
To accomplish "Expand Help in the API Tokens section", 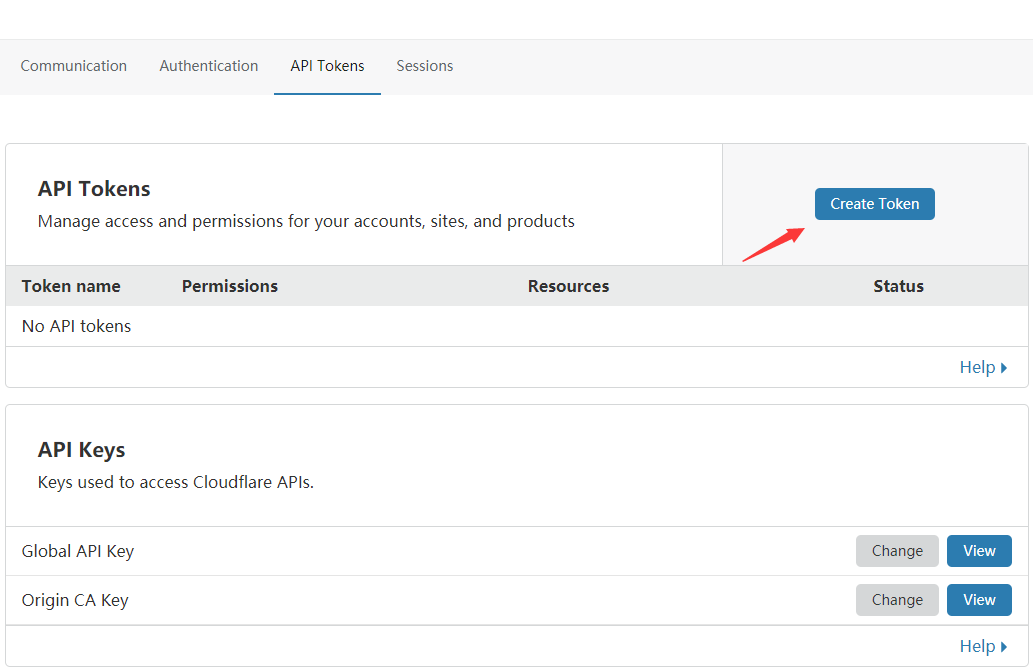I will click(983, 367).
